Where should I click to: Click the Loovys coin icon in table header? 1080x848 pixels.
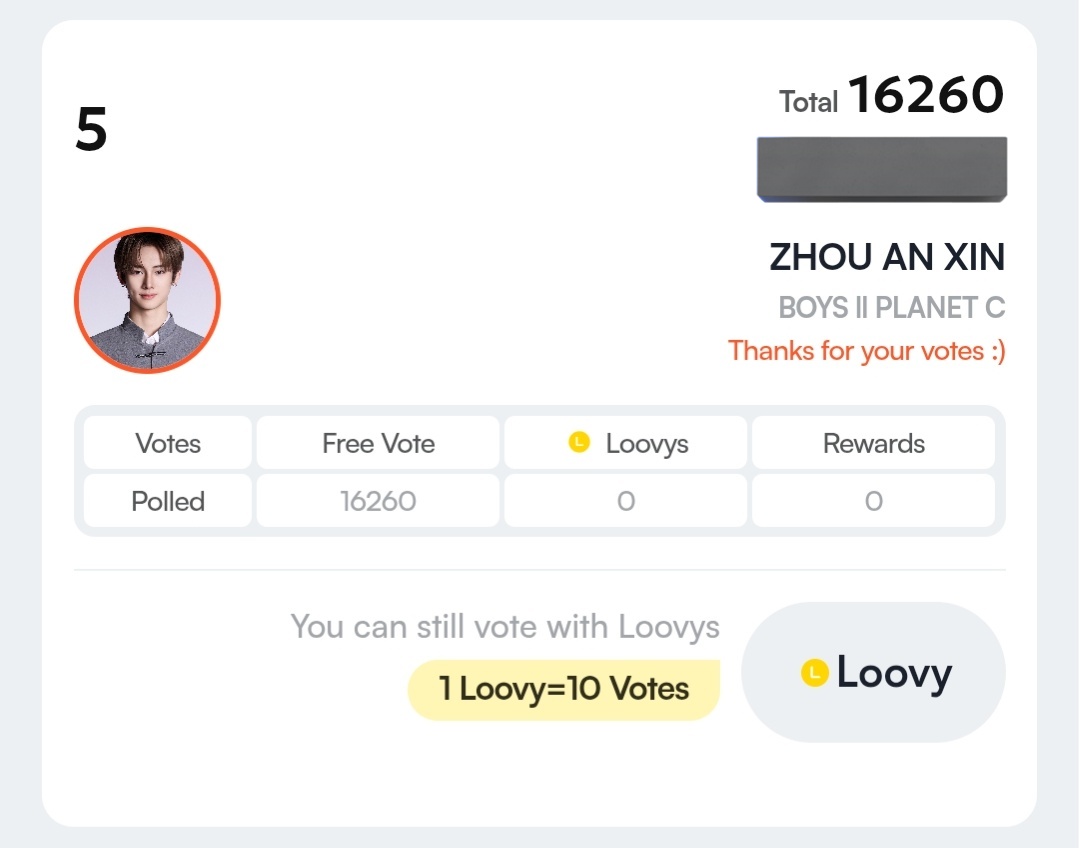coord(579,442)
